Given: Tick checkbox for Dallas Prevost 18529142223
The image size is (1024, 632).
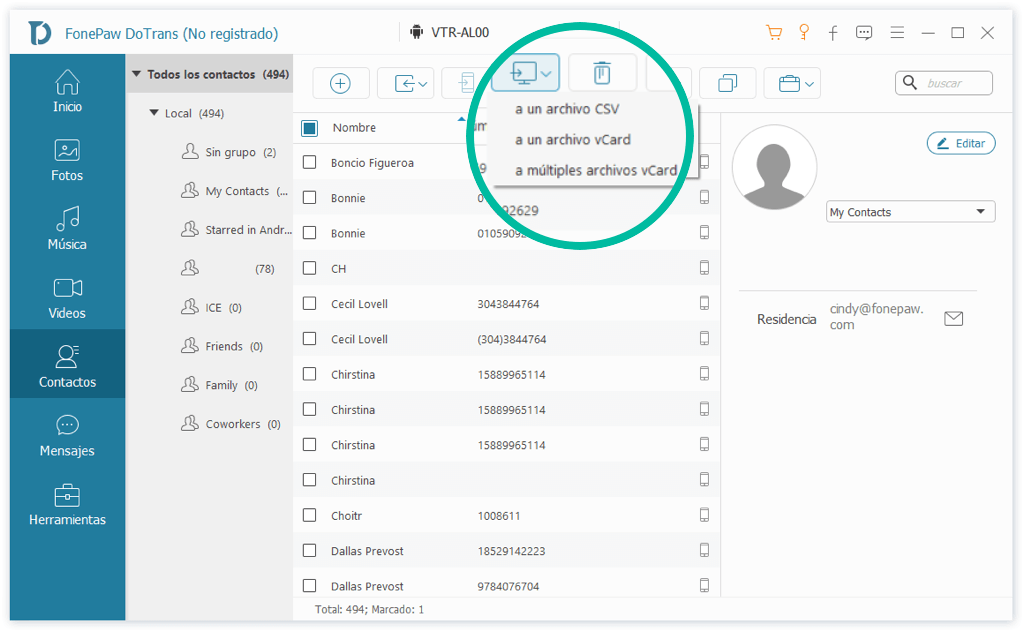Looking at the screenshot, I should click(310, 550).
